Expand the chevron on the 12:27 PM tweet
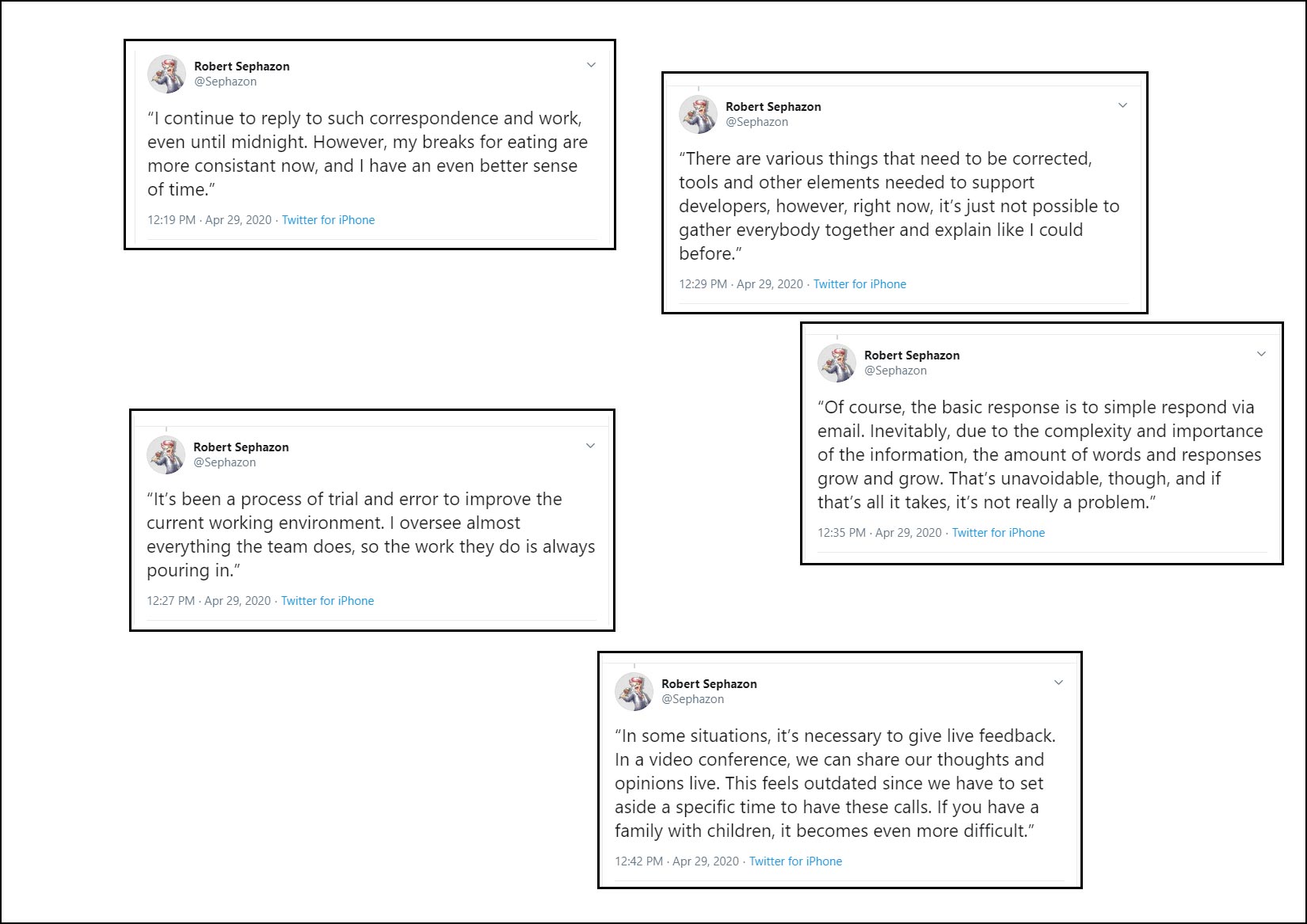The height and width of the screenshot is (924, 1307). (x=590, y=446)
